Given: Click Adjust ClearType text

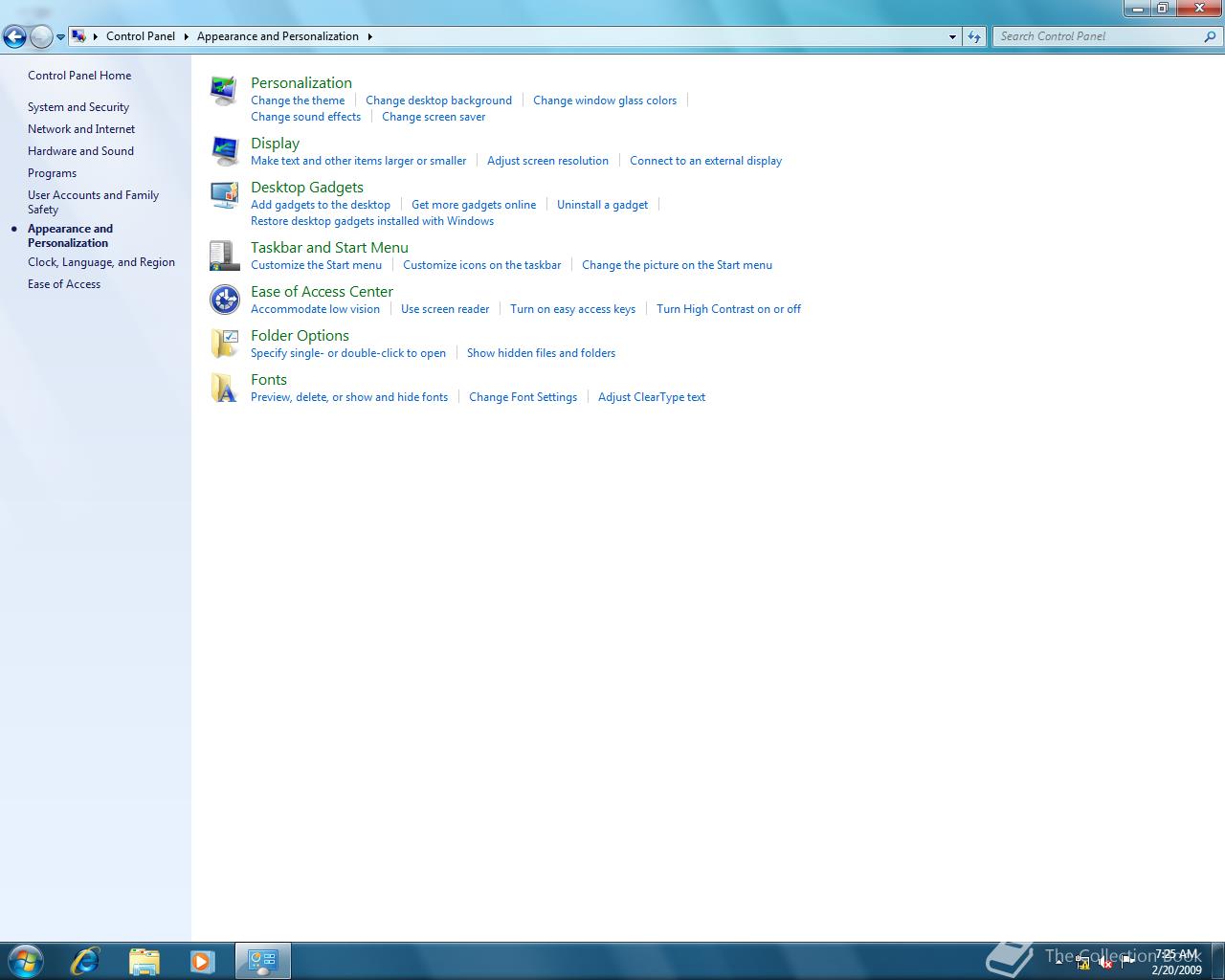Looking at the screenshot, I should 652,397.
